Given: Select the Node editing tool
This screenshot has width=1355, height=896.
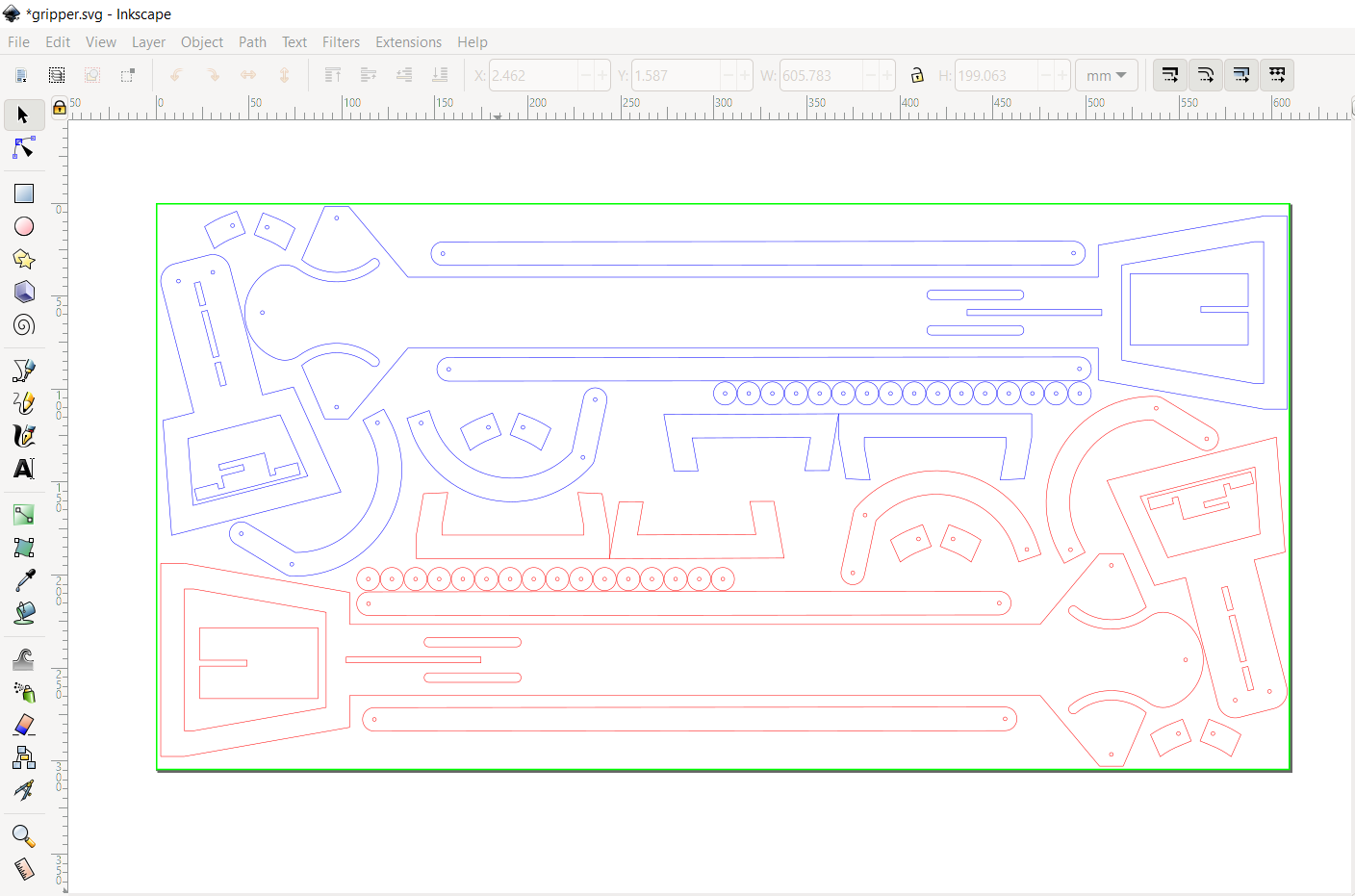Looking at the screenshot, I should (x=23, y=148).
